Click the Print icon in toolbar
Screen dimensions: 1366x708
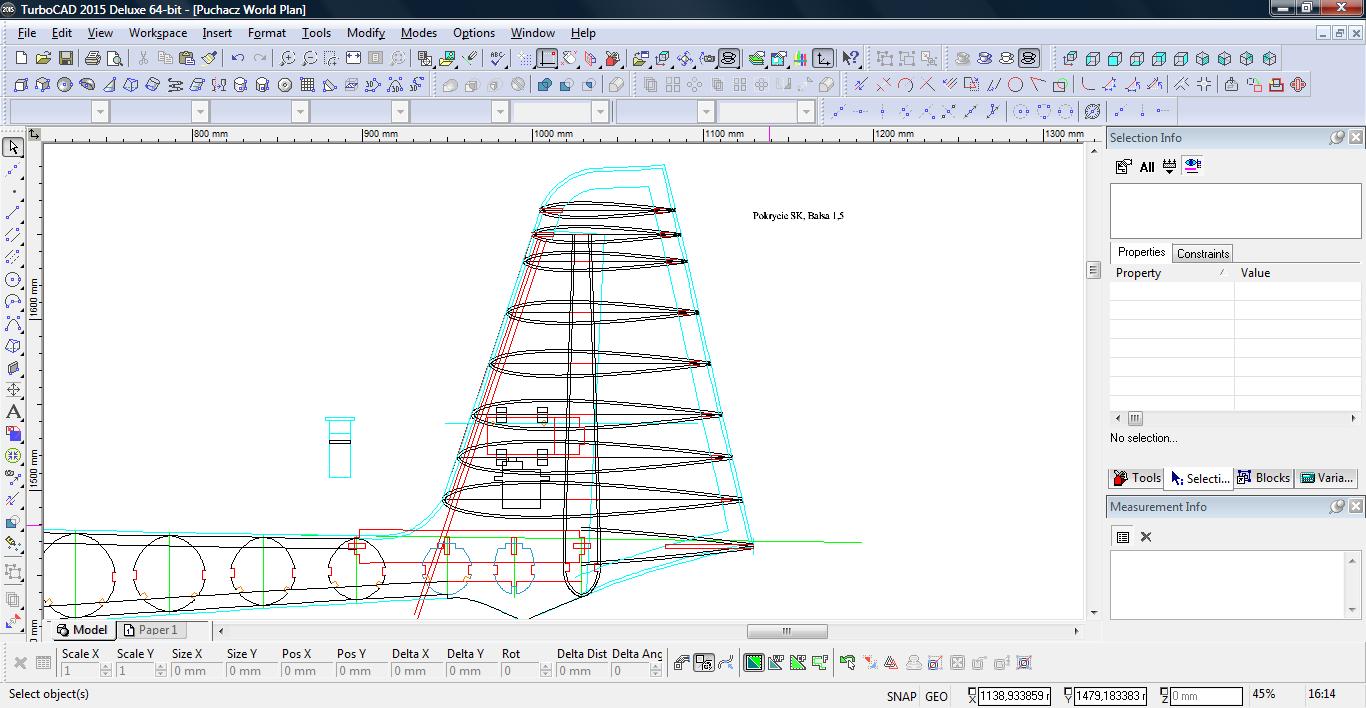pos(93,59)
